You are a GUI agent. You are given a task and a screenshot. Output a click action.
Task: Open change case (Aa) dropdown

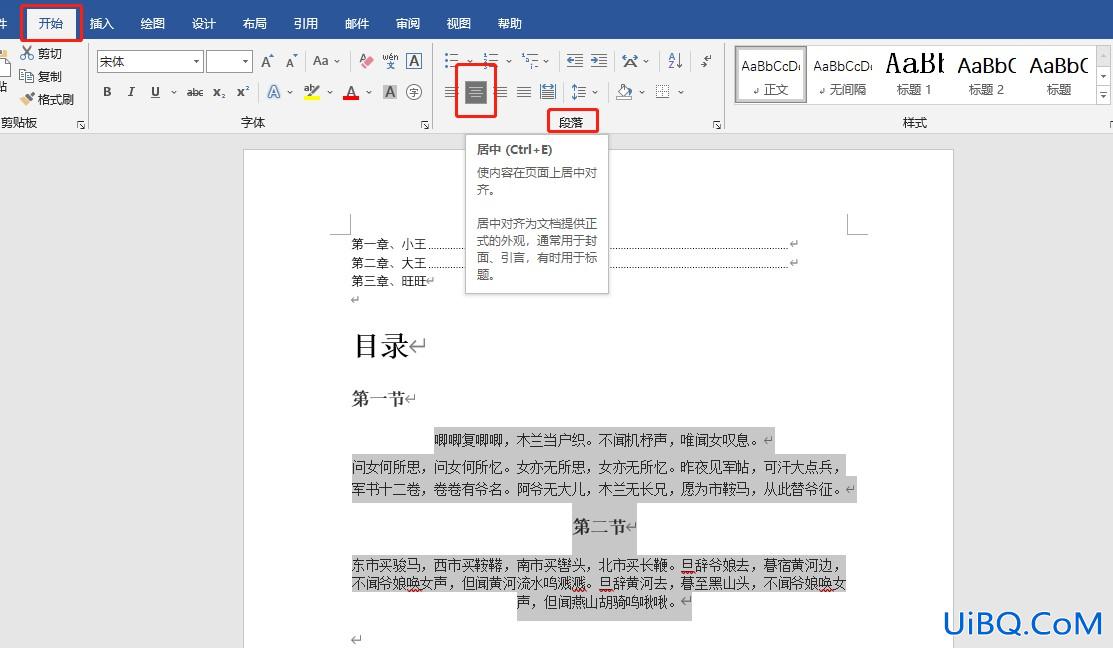327,61
